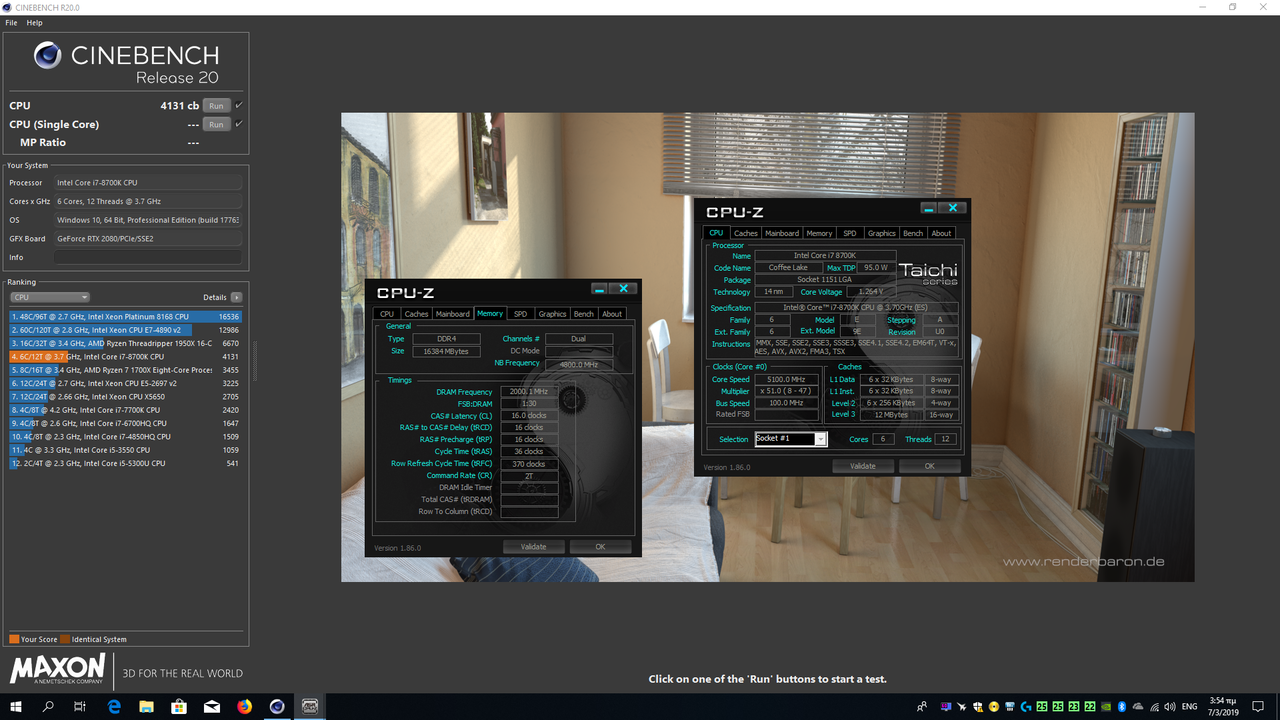This screenshot has height=720, width=1280.
Task: Open the ranking CPU dropdown
Action: (50, 297)
